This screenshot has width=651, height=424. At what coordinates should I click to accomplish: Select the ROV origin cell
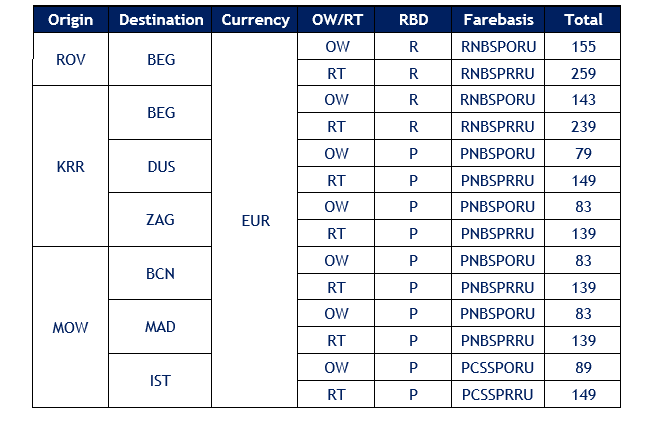(71, 59)
